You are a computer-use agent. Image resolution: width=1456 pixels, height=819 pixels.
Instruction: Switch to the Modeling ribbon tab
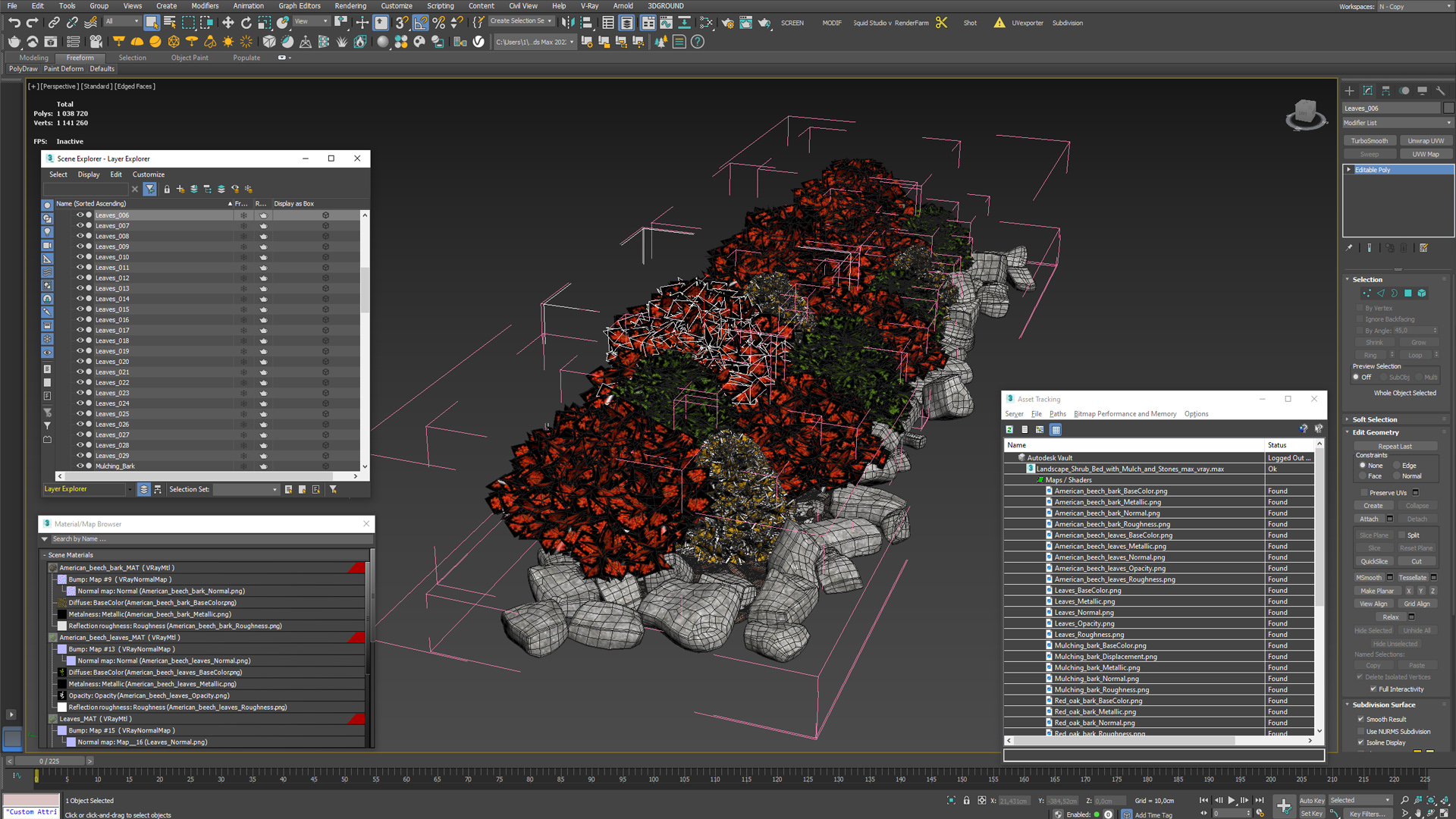tap(33, 58)
